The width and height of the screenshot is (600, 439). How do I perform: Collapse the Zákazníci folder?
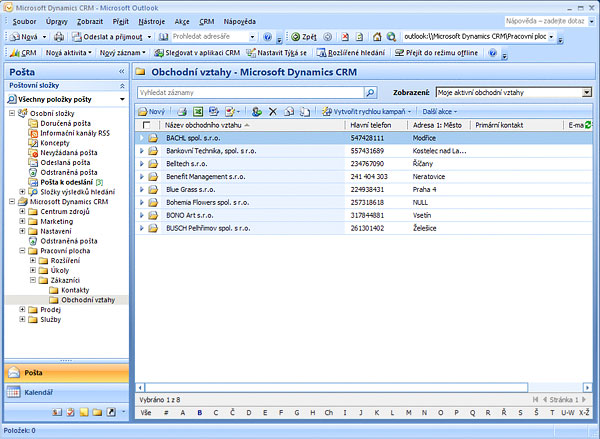point(33,280)
